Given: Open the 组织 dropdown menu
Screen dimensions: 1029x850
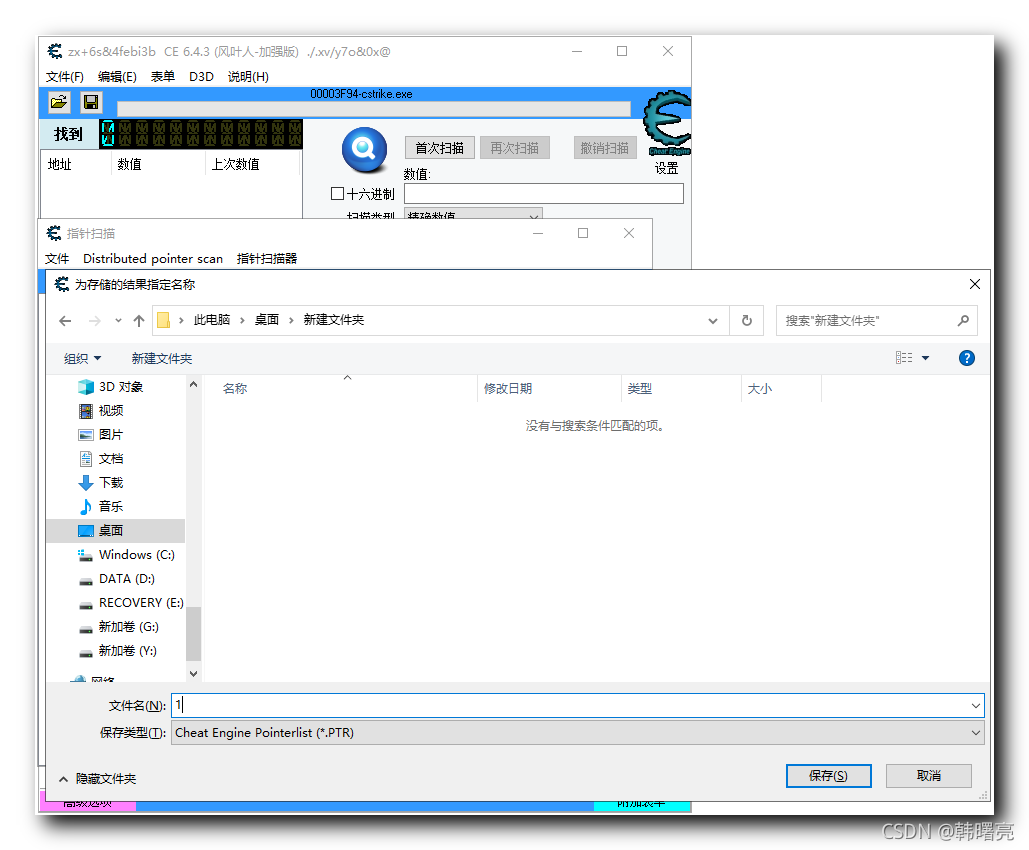Looking at the screenshot, I should click(82, 358).
